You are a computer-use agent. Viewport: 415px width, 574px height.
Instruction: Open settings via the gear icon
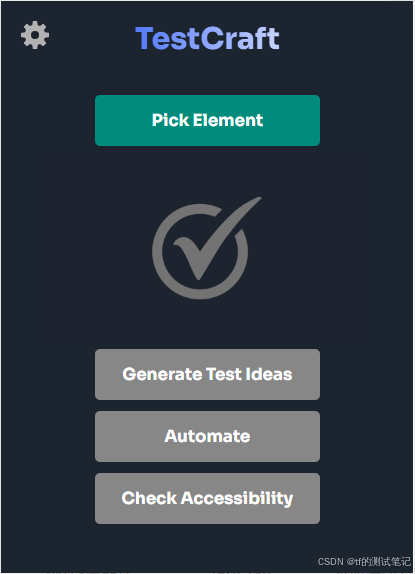point(35,35)
